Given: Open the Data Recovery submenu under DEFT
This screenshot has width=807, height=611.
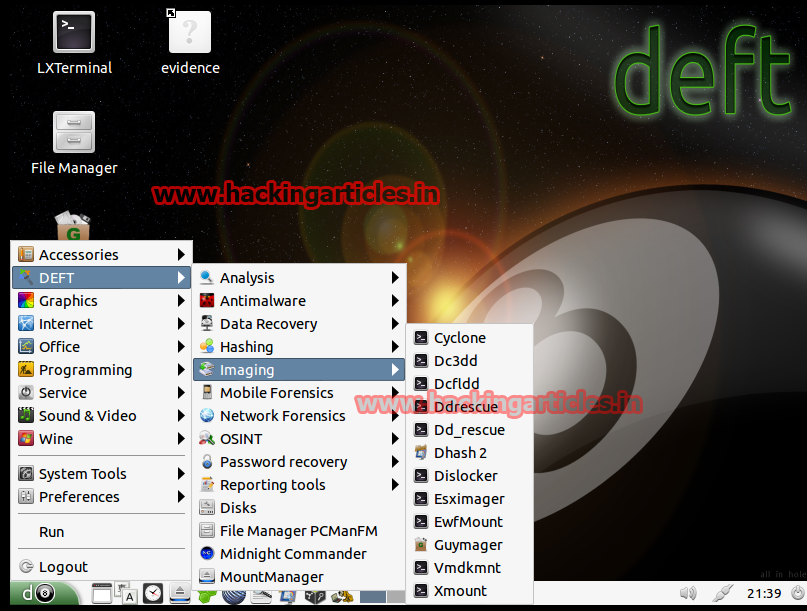Looking at the screenshot, I should point(299,324).
